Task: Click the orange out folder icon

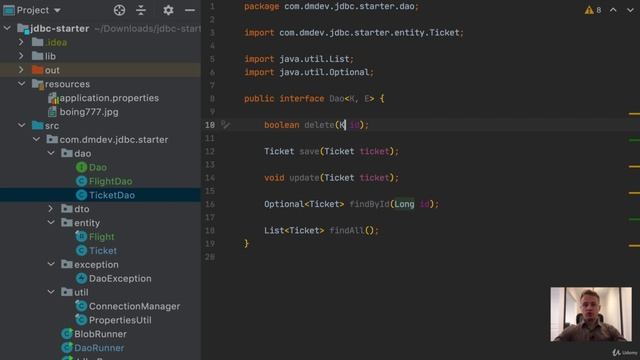Action: point(38,70)
